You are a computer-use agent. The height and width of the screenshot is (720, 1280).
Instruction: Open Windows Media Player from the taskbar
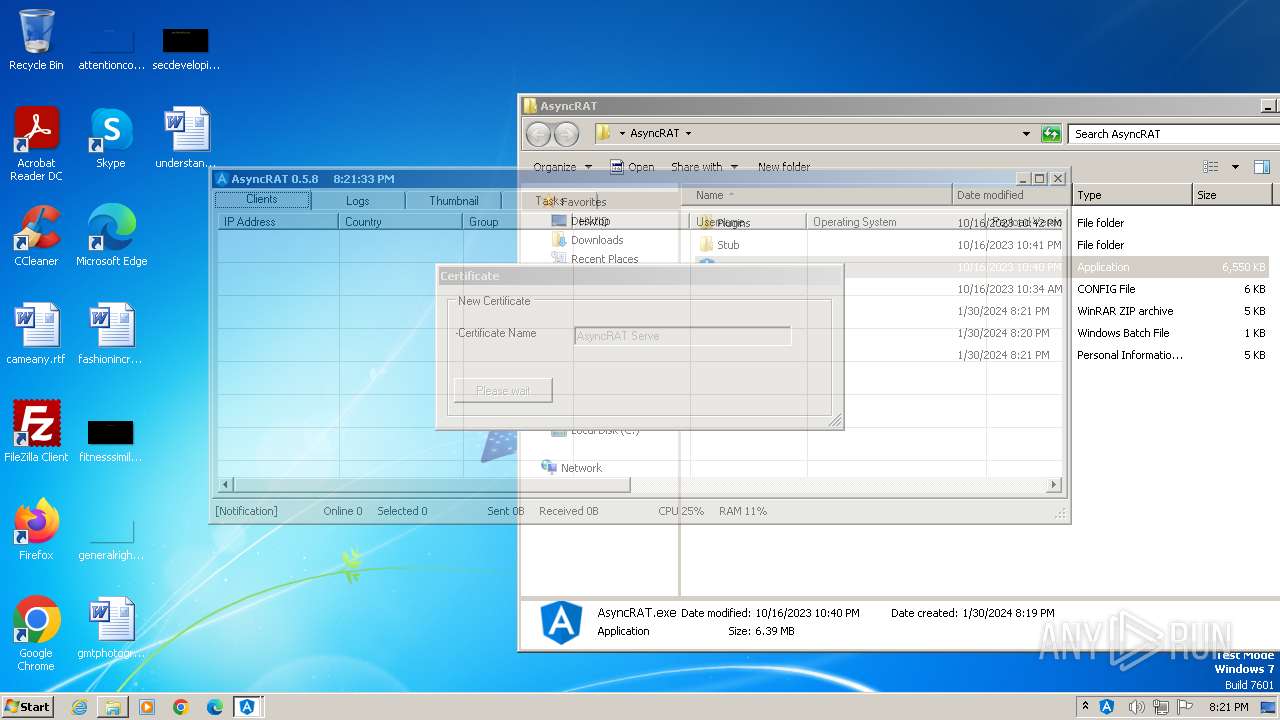pos(147,707)
